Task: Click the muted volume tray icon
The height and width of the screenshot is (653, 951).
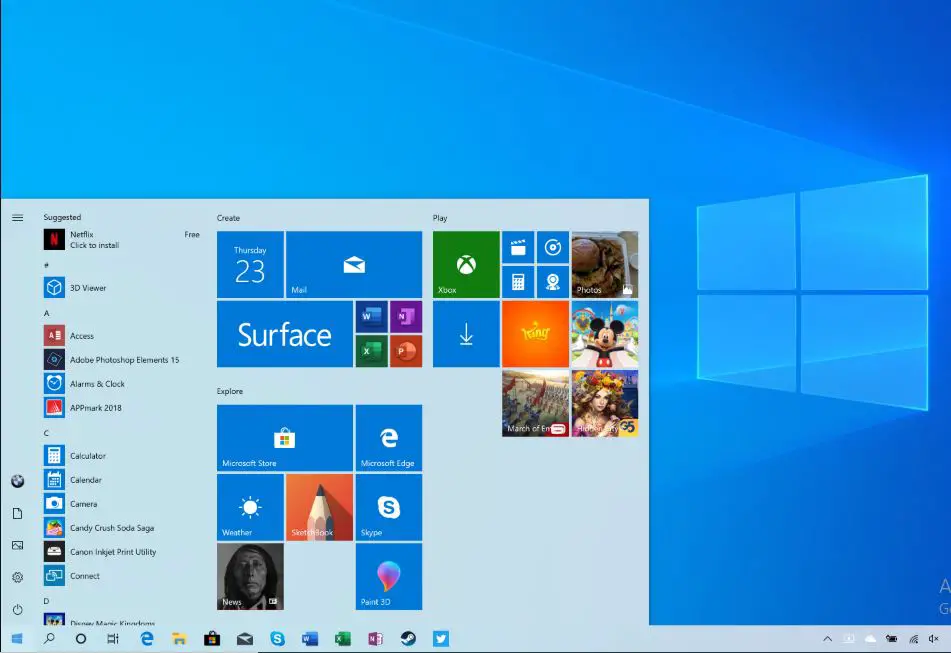Action: (x=933, y=638)
